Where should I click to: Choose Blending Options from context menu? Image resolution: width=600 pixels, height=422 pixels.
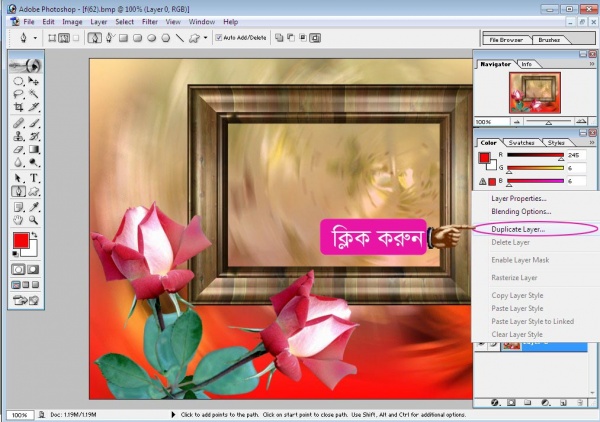pyautogui.click(x=521, y=212)
